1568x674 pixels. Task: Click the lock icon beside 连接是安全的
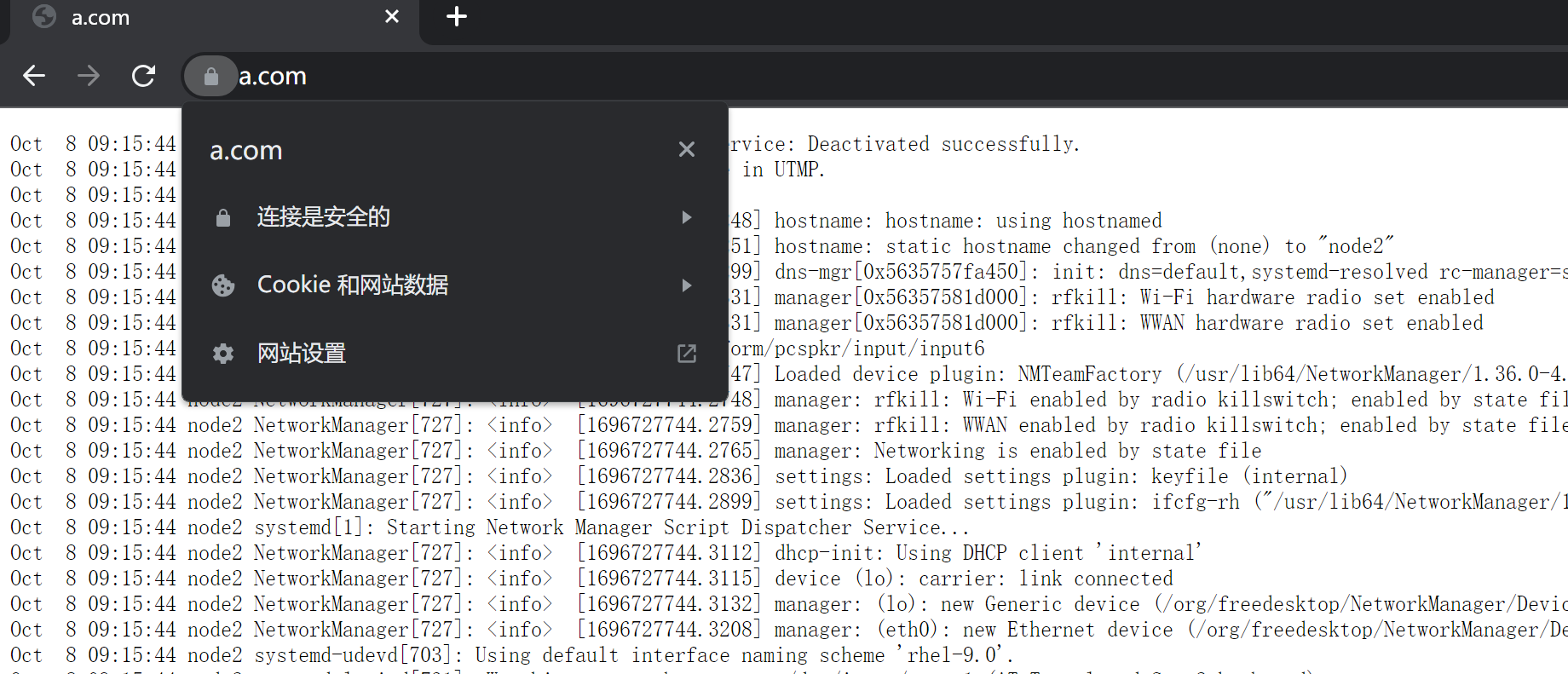pos(223,218)
